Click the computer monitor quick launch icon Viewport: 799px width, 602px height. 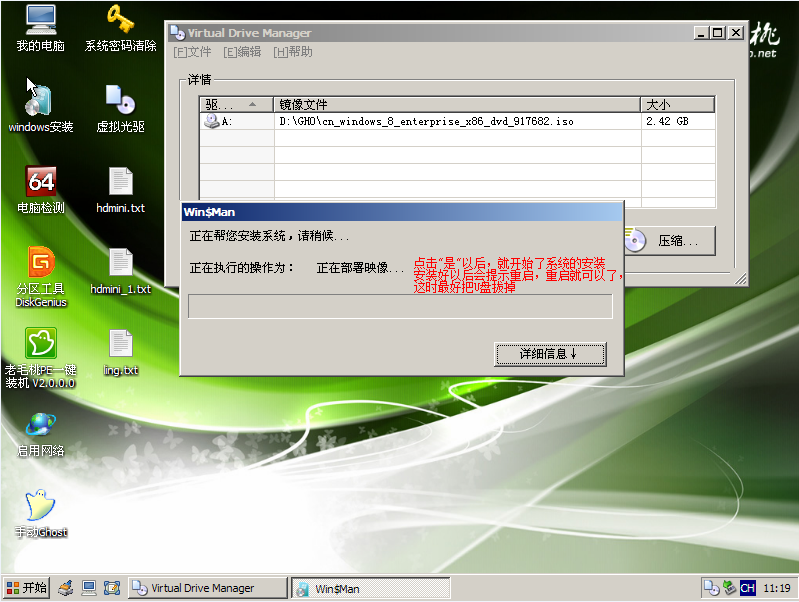pos(89,588)
